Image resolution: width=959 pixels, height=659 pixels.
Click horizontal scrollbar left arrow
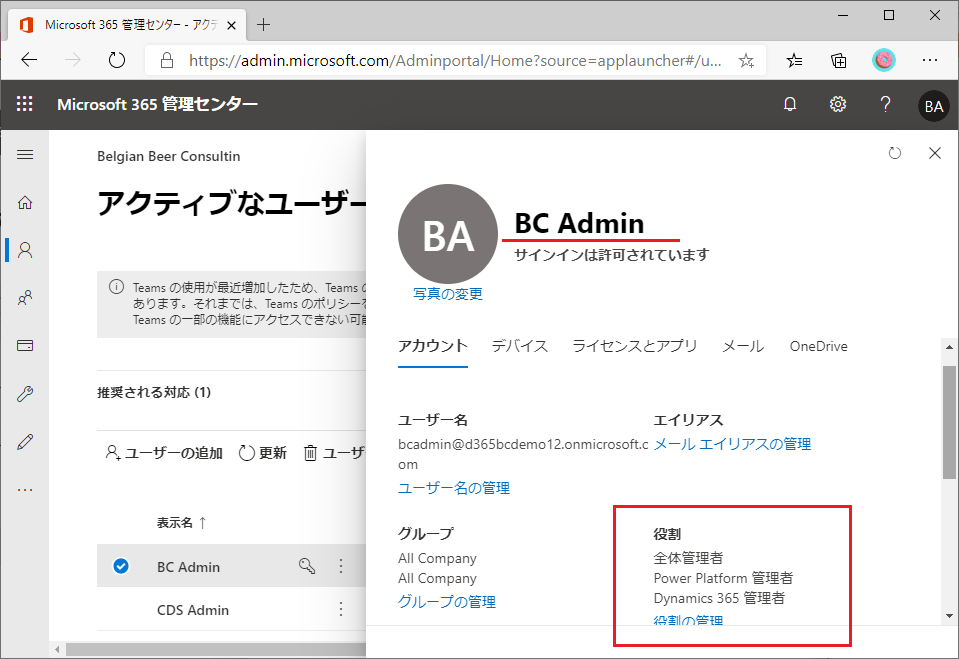[57, 649]
